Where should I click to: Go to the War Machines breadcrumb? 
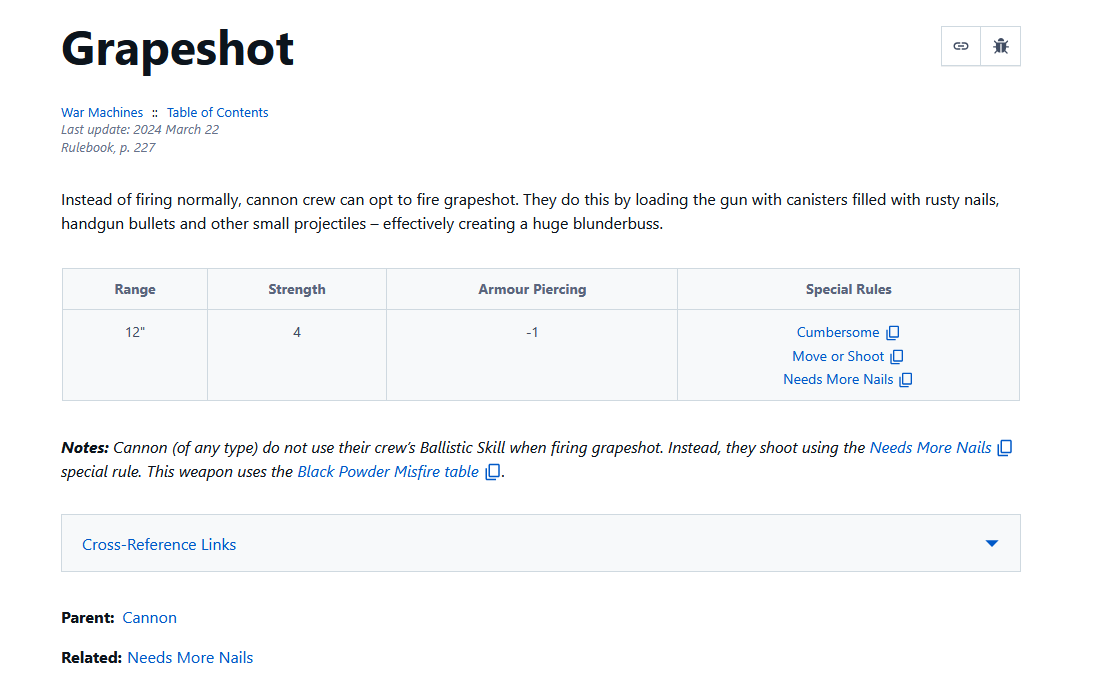pyautogui.click(x=102, y=113)
